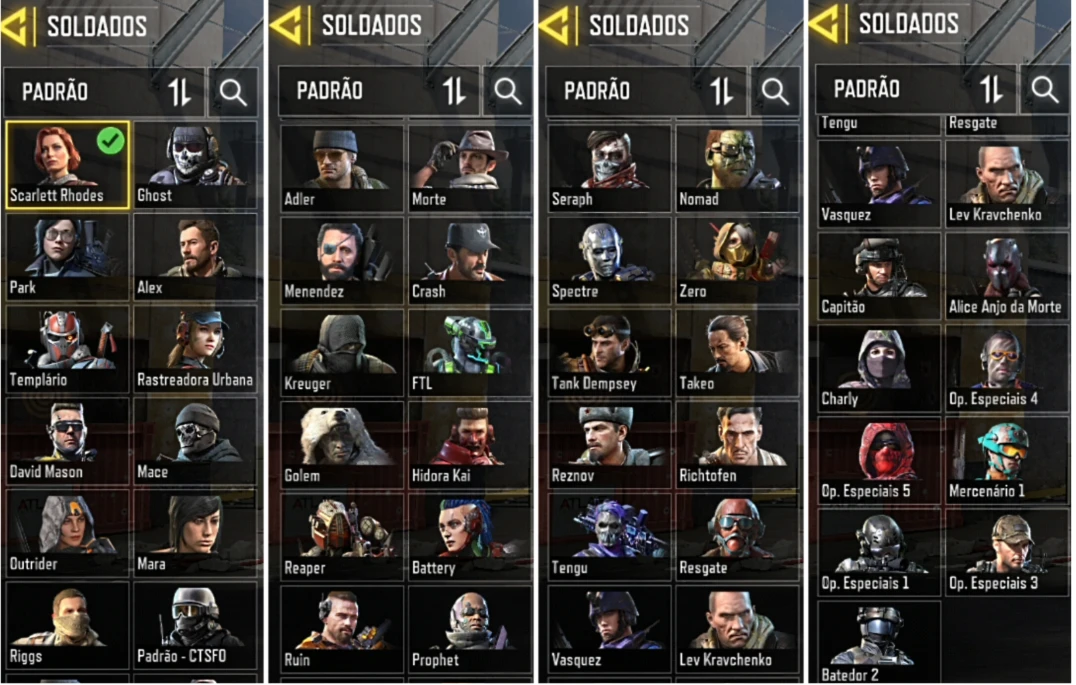Toggle the Scarlett Rhodes green checkmark
Viewport: 1076px width, 685px height.
coord(110,140)
